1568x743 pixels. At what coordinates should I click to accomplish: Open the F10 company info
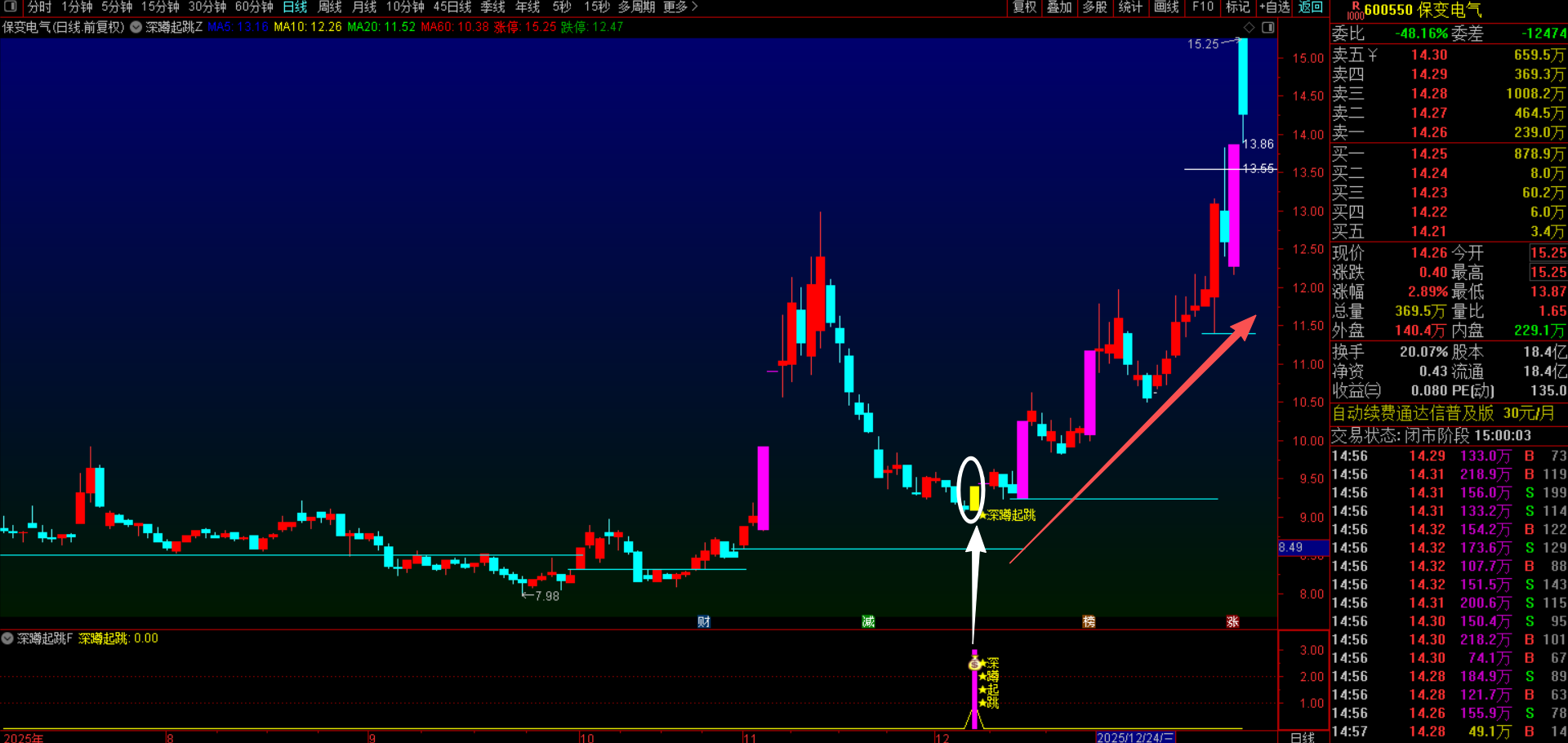1203,7
